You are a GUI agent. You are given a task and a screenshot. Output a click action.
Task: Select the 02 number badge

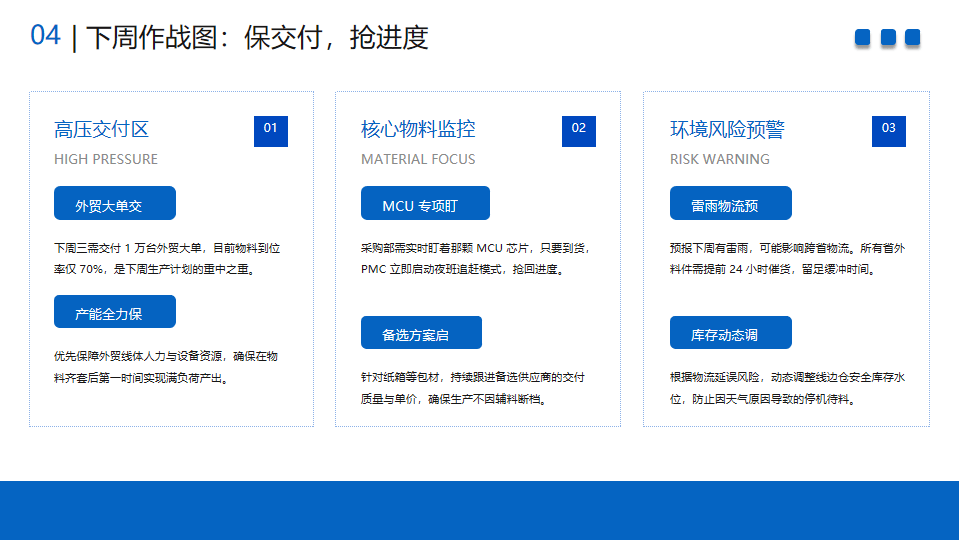point(579,130)
